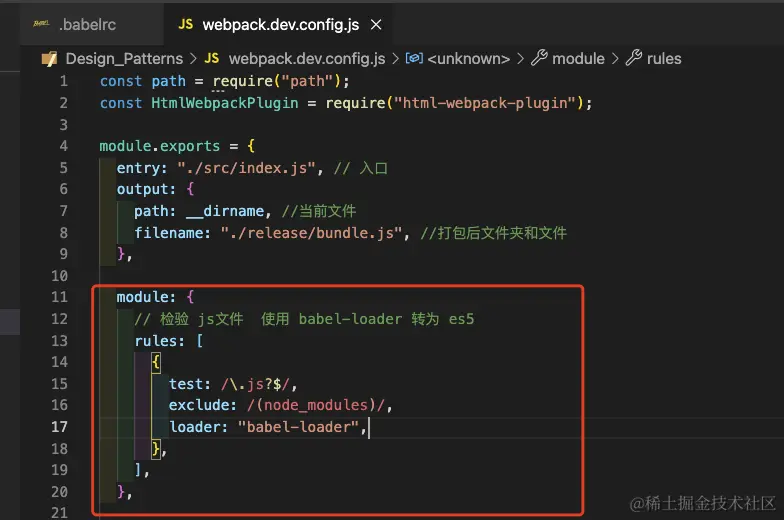Click the 'rules:' key on line 13

[159, 341]
